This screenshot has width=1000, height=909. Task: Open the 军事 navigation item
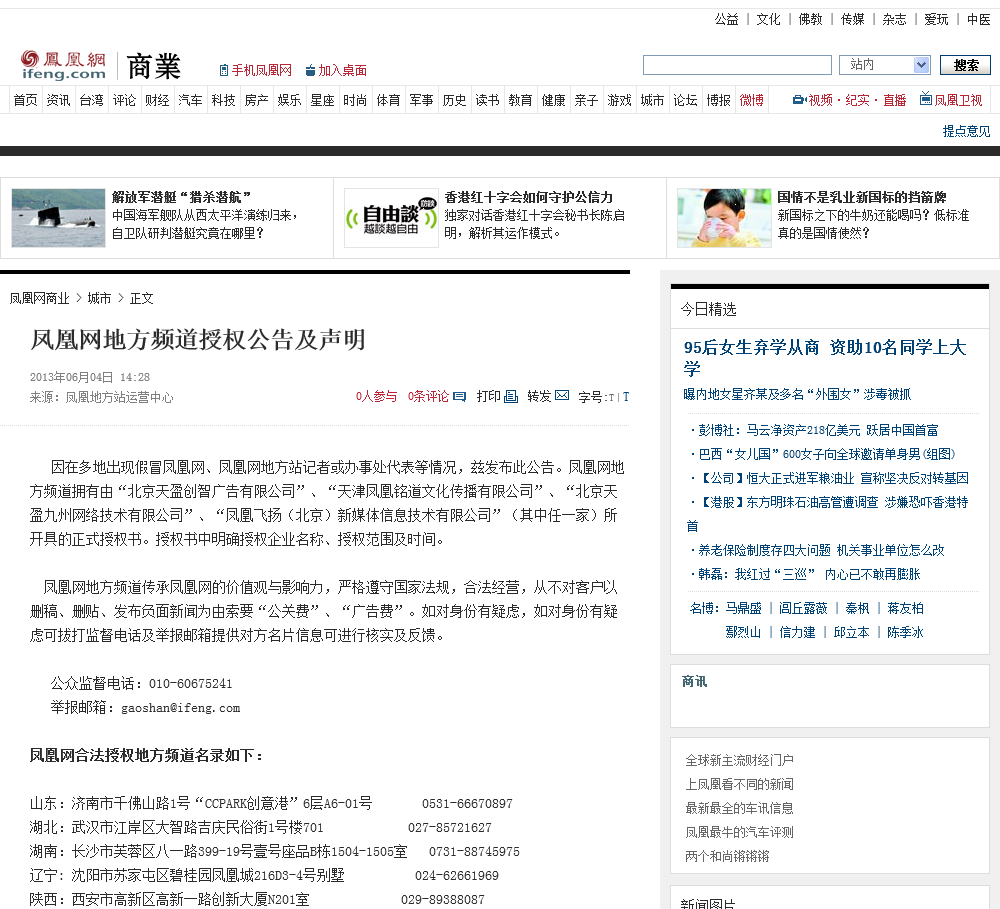(421, 100)
